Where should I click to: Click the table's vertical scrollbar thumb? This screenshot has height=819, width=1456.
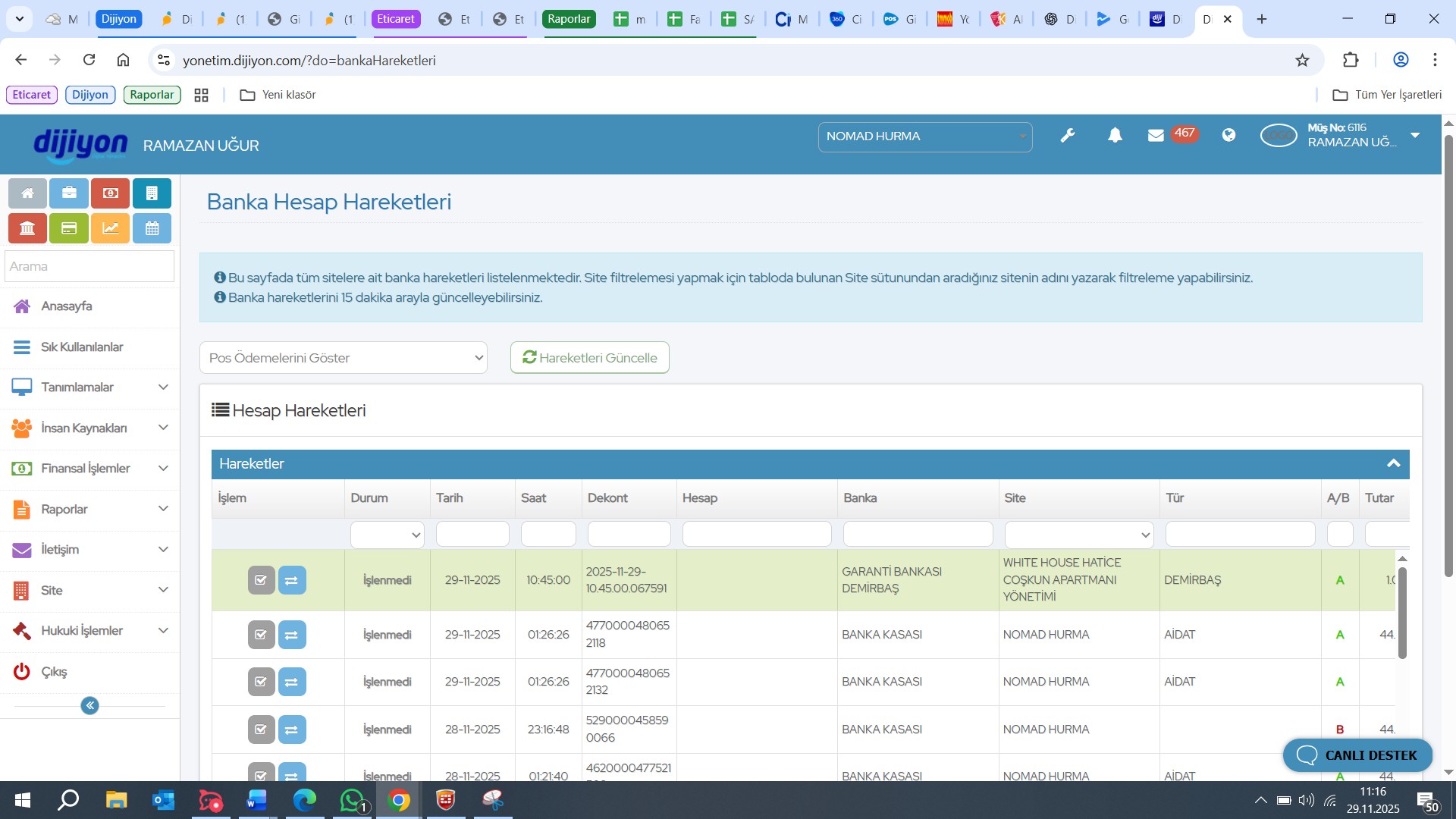pyautogui.click(x=1402, y=613)
